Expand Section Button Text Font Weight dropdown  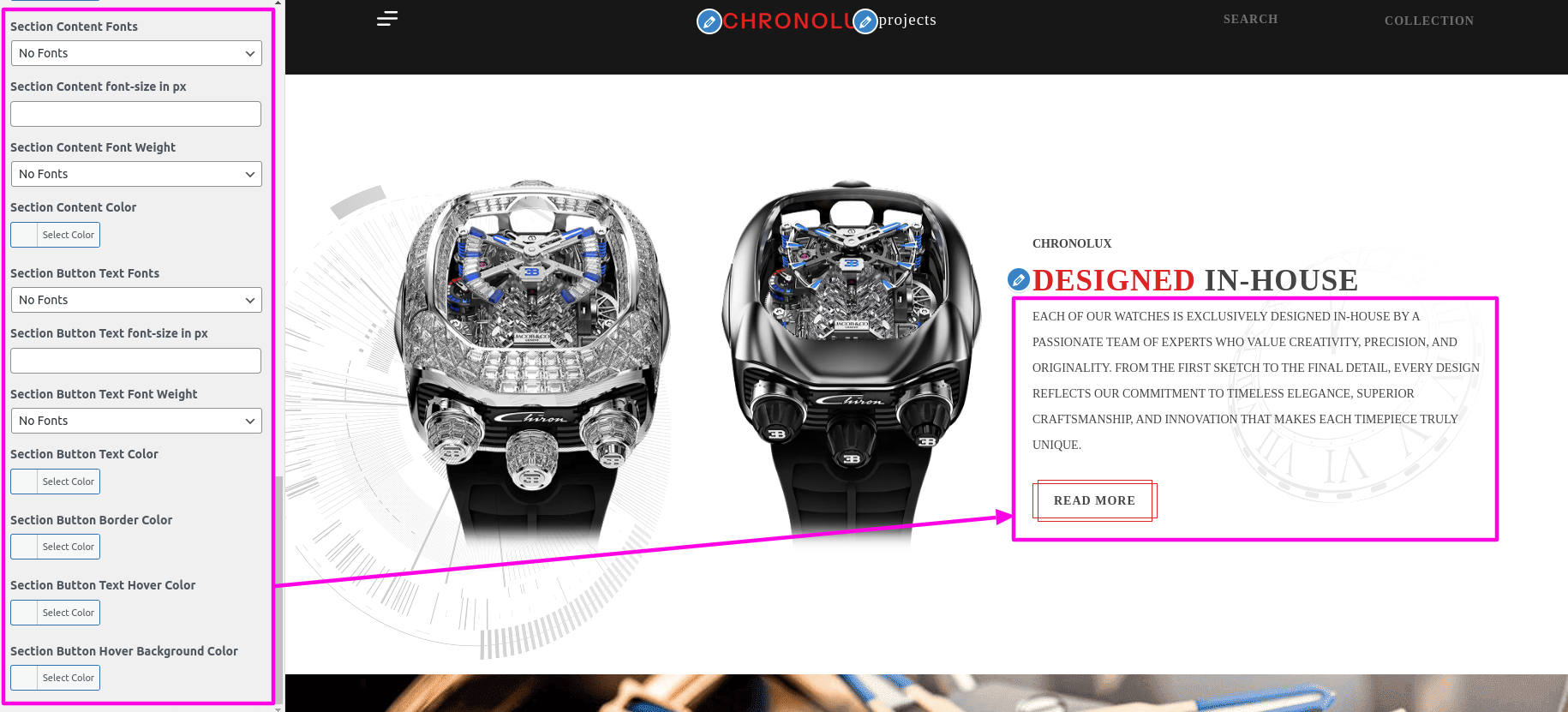(x=136, y=421)
